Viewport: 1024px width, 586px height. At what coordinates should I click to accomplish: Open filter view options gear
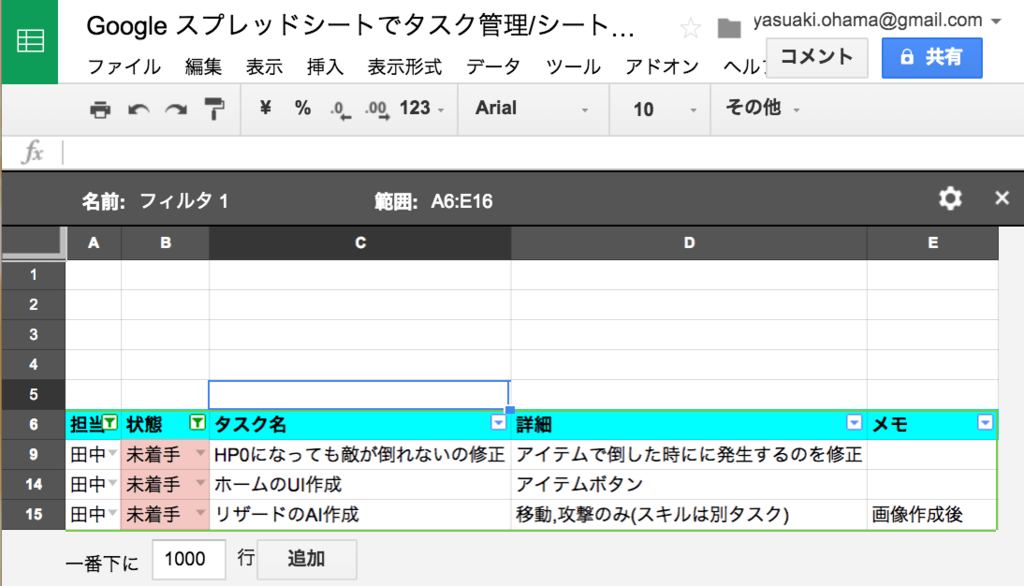pos(950,199)
